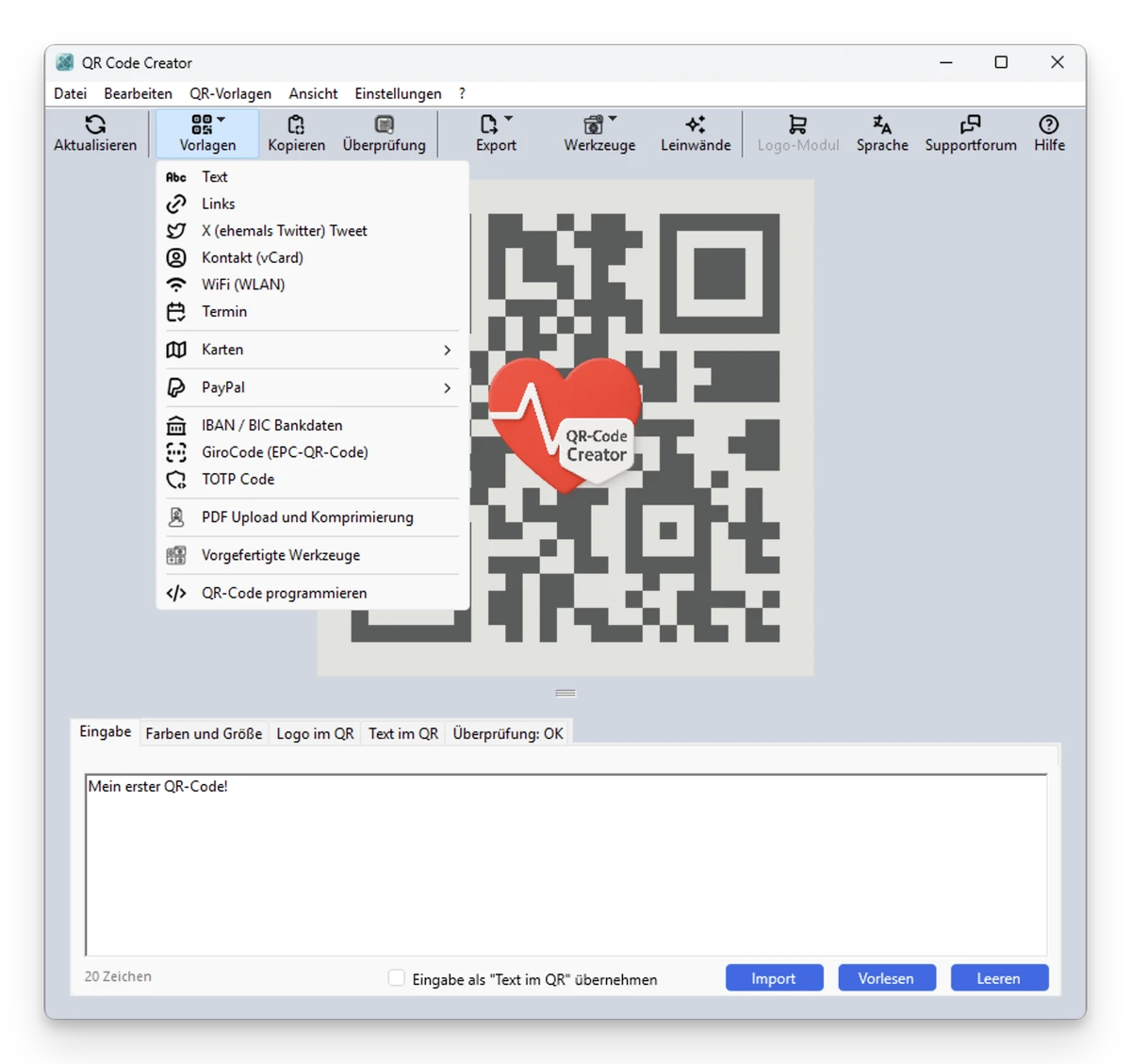Click the Logo-Modul cart icon
This screenshot has height=1064, width=1131.
(x=797, y=124)
